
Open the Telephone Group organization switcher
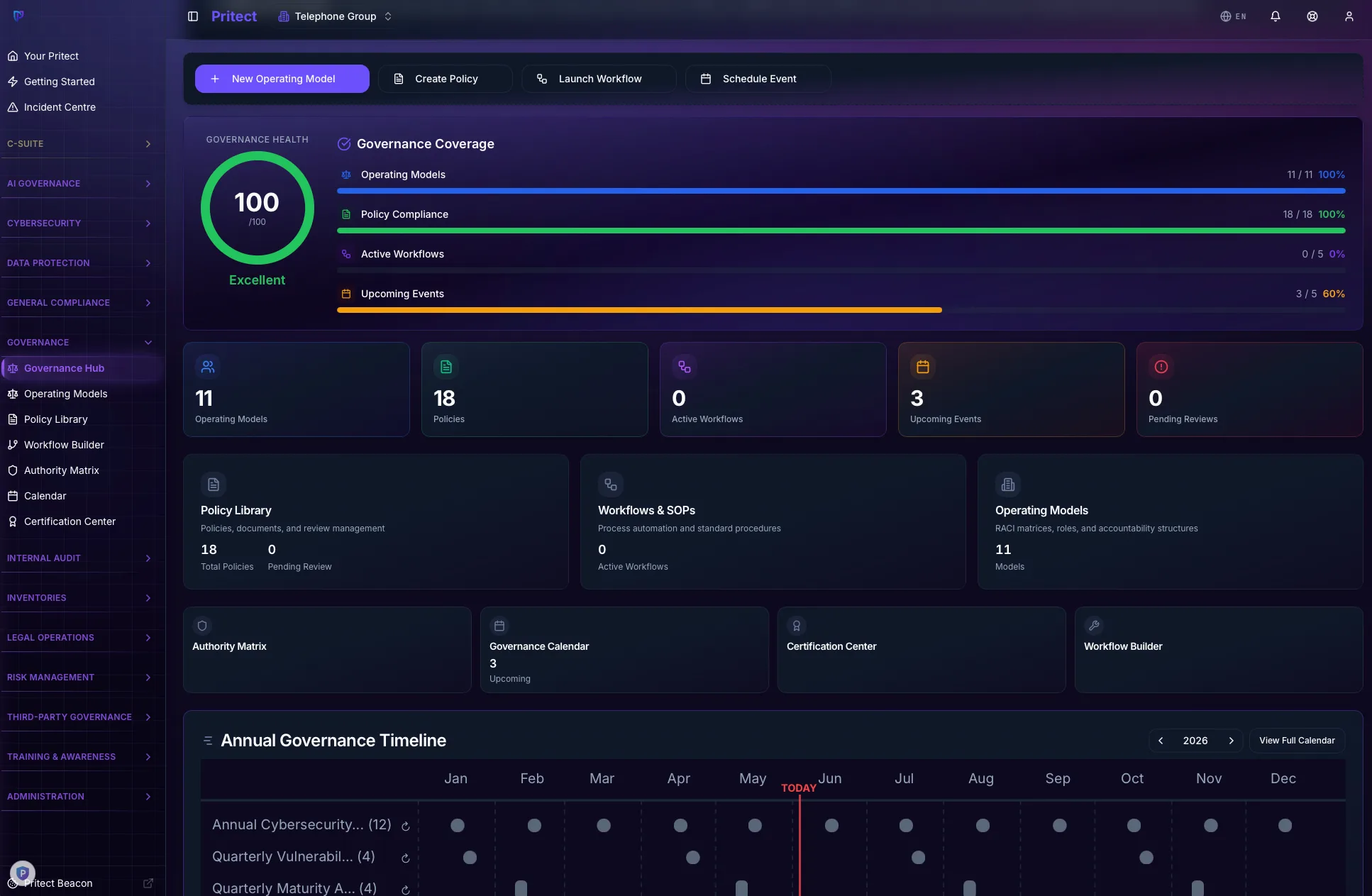tap(335, 16)
